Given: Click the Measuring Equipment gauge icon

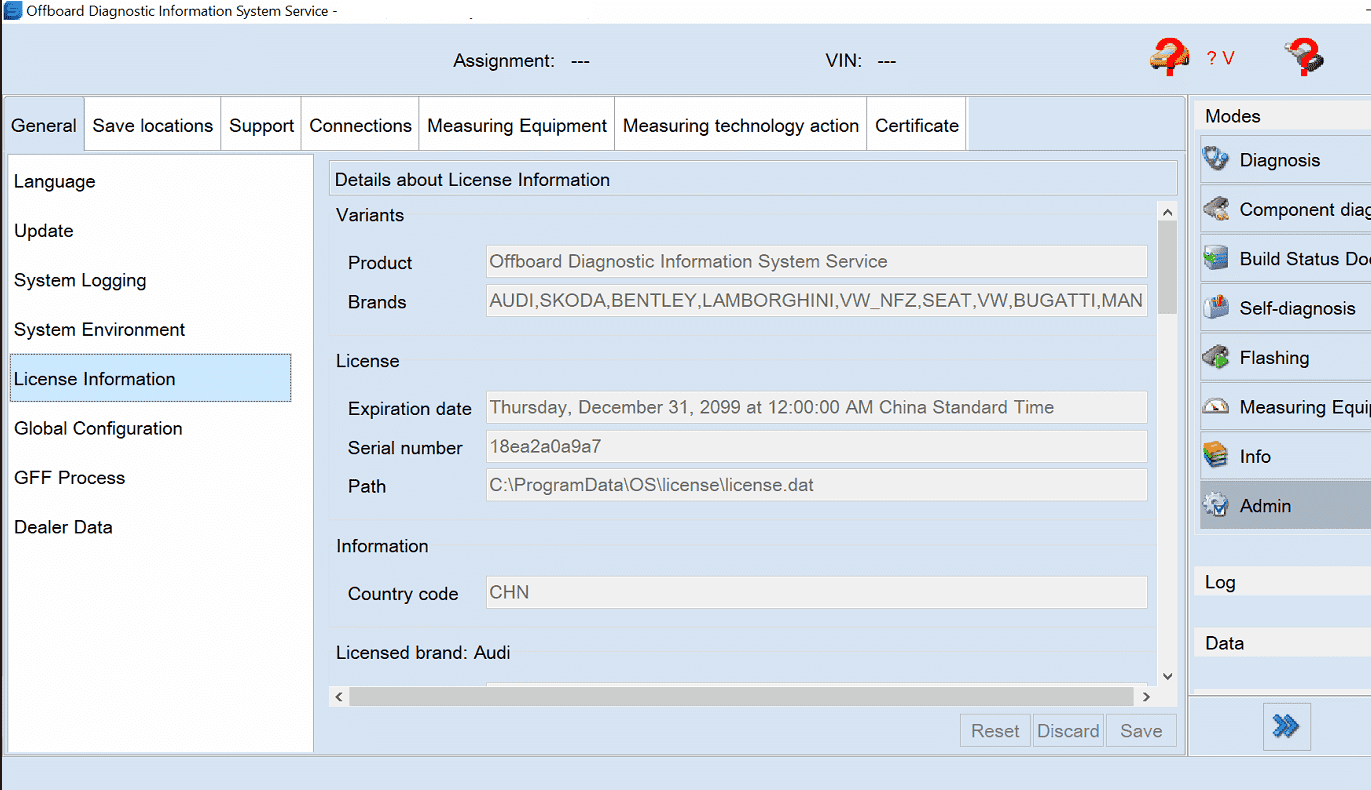Looking at the screenshot, I should (1216, 407).
